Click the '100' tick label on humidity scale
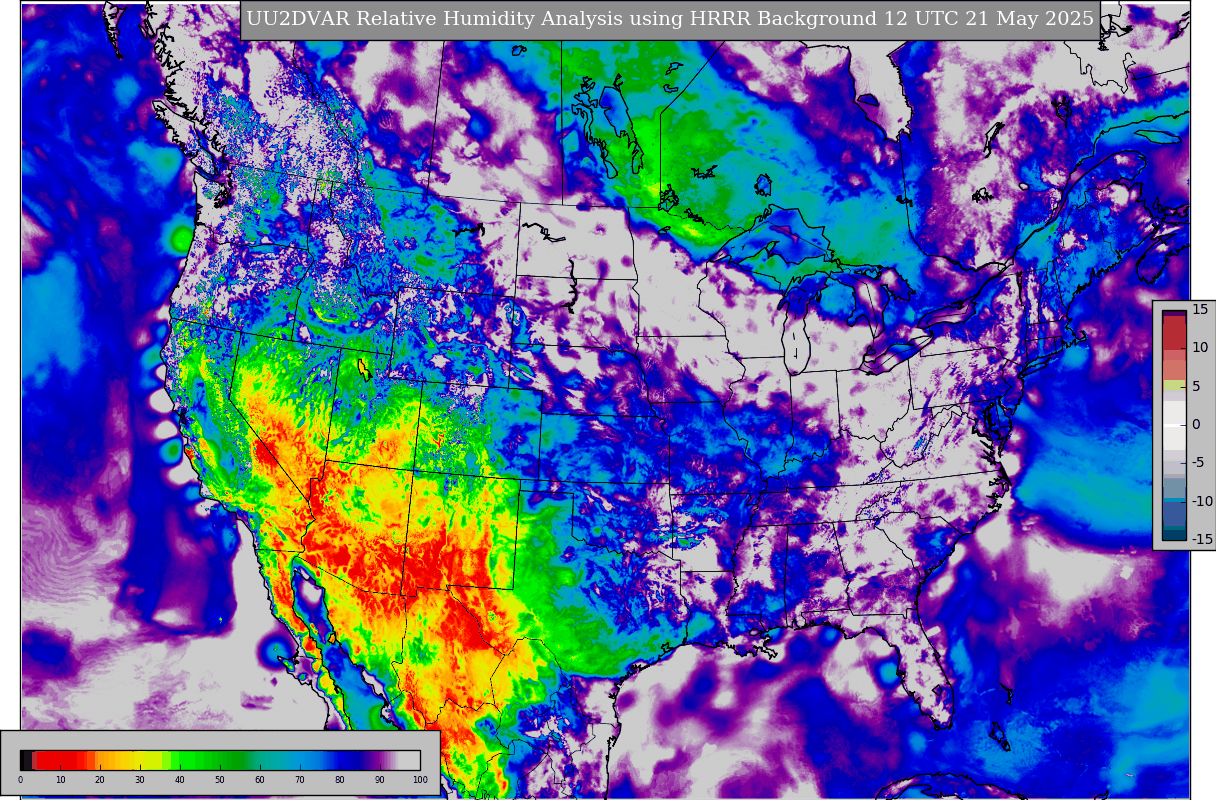The width and height of the screenshot is (1216, 800). [x=420, y=780]
